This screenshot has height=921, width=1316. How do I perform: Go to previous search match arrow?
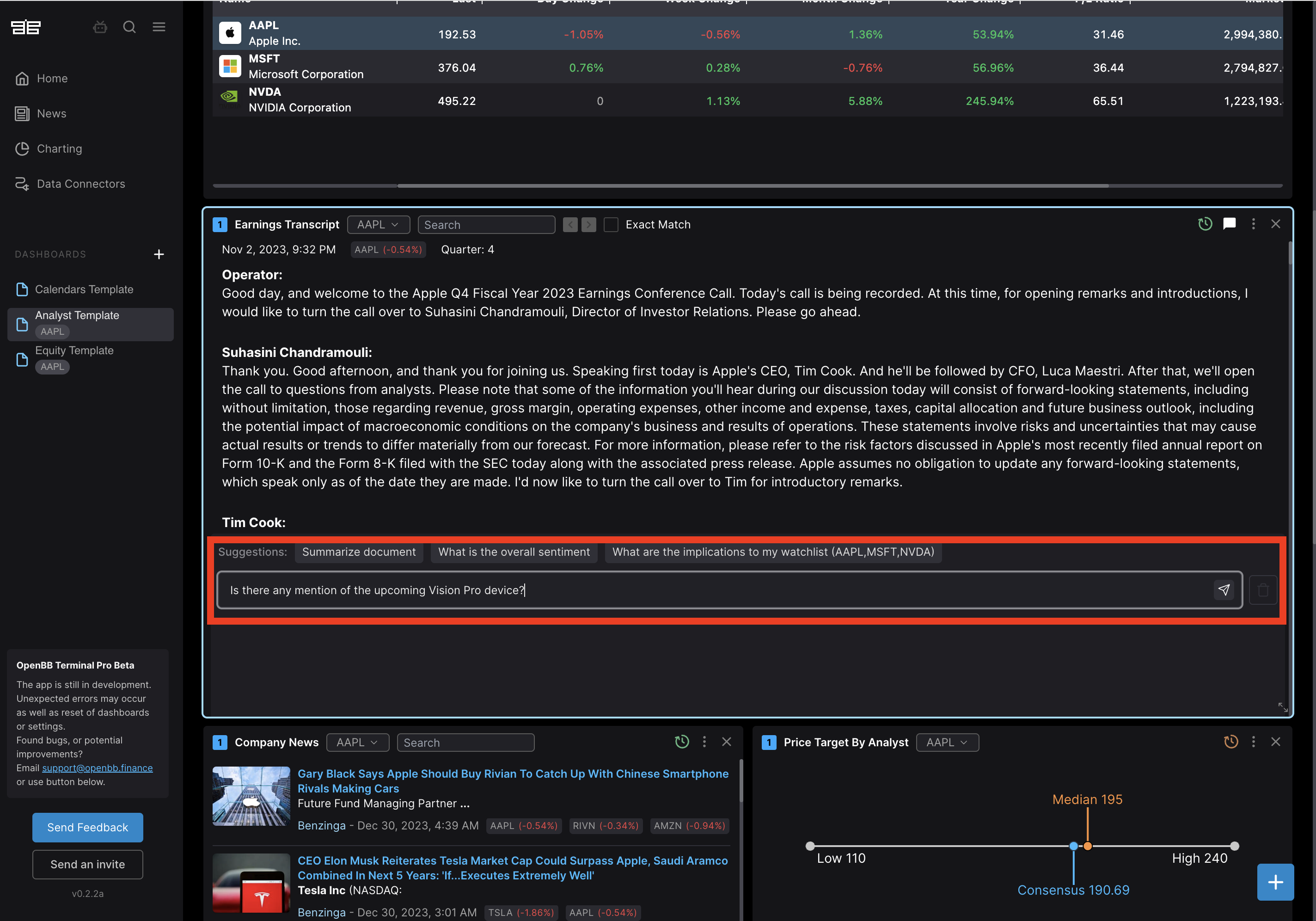point(570,225)
